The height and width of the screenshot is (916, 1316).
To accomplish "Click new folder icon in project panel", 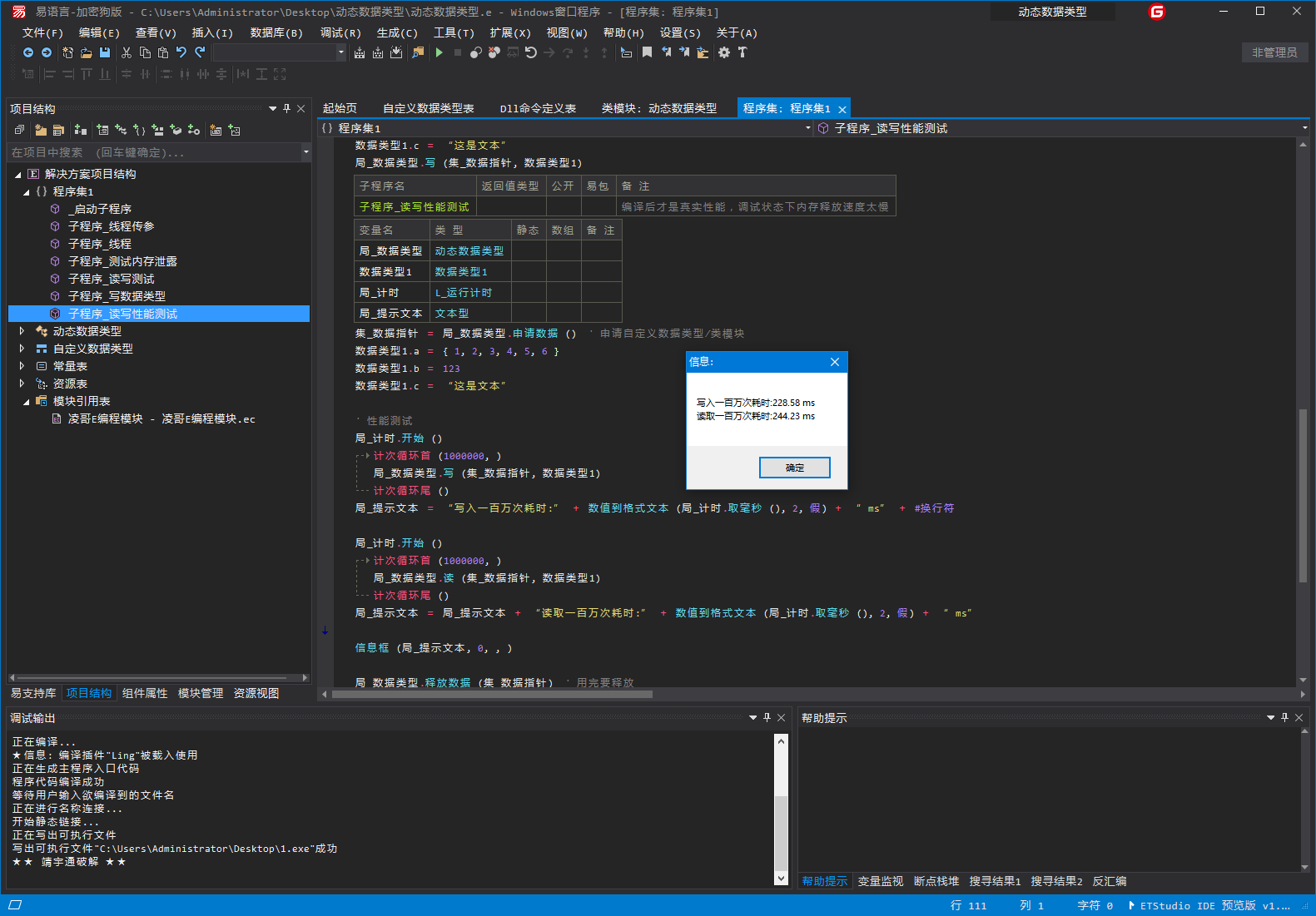I will click(41, 130).
